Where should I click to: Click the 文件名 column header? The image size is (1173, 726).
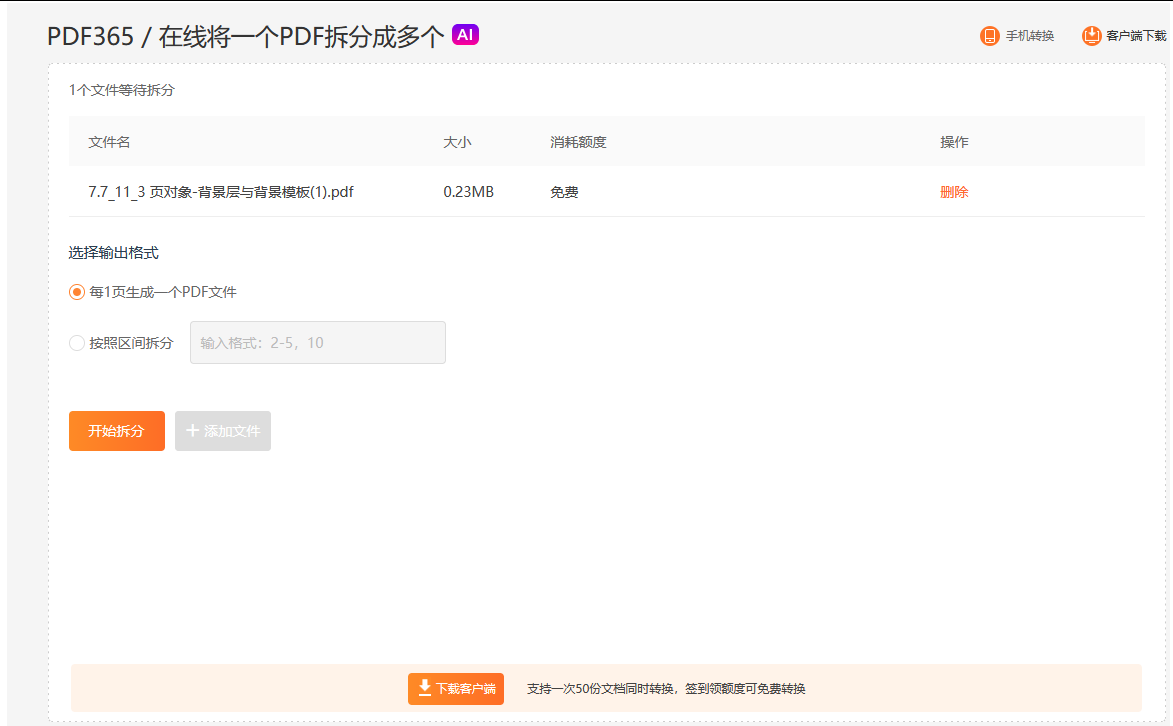pos(109,142)
